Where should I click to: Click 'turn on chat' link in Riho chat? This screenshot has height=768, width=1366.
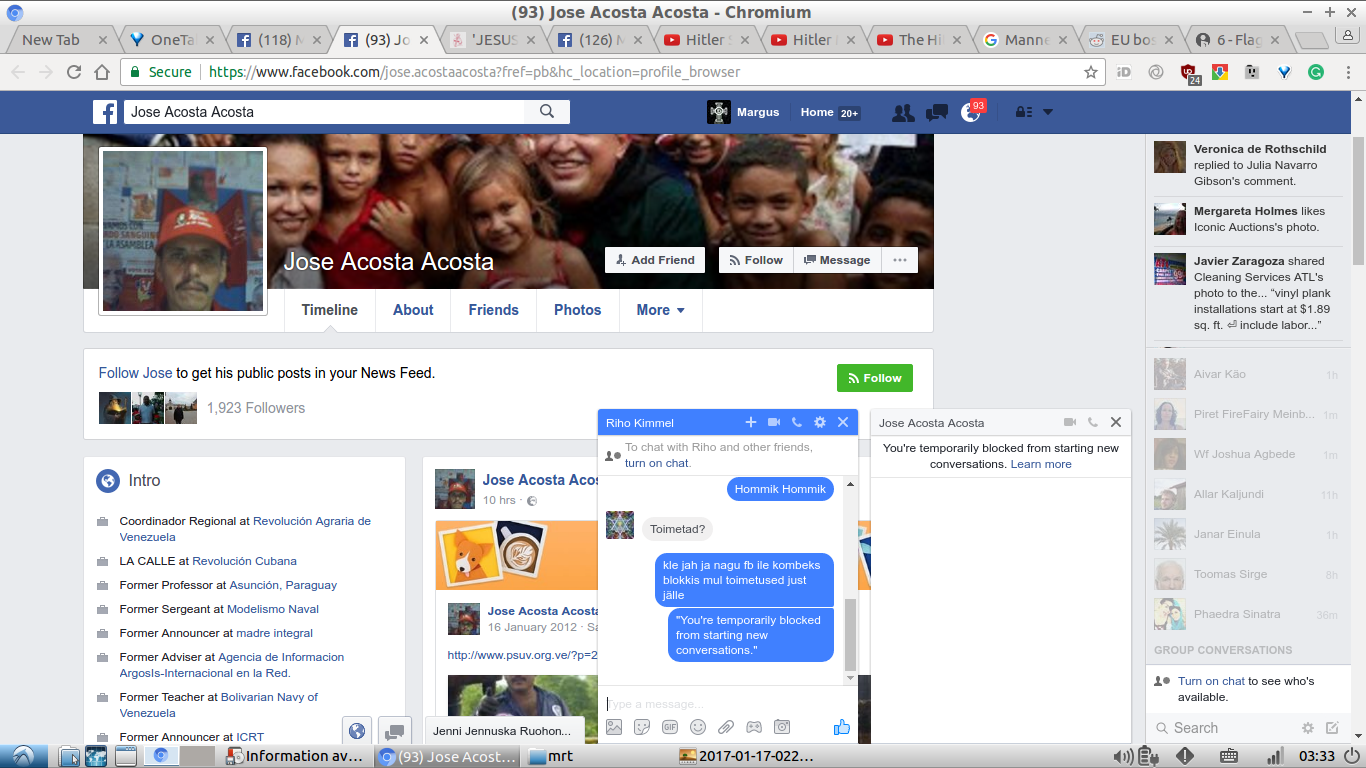[658, 463]
